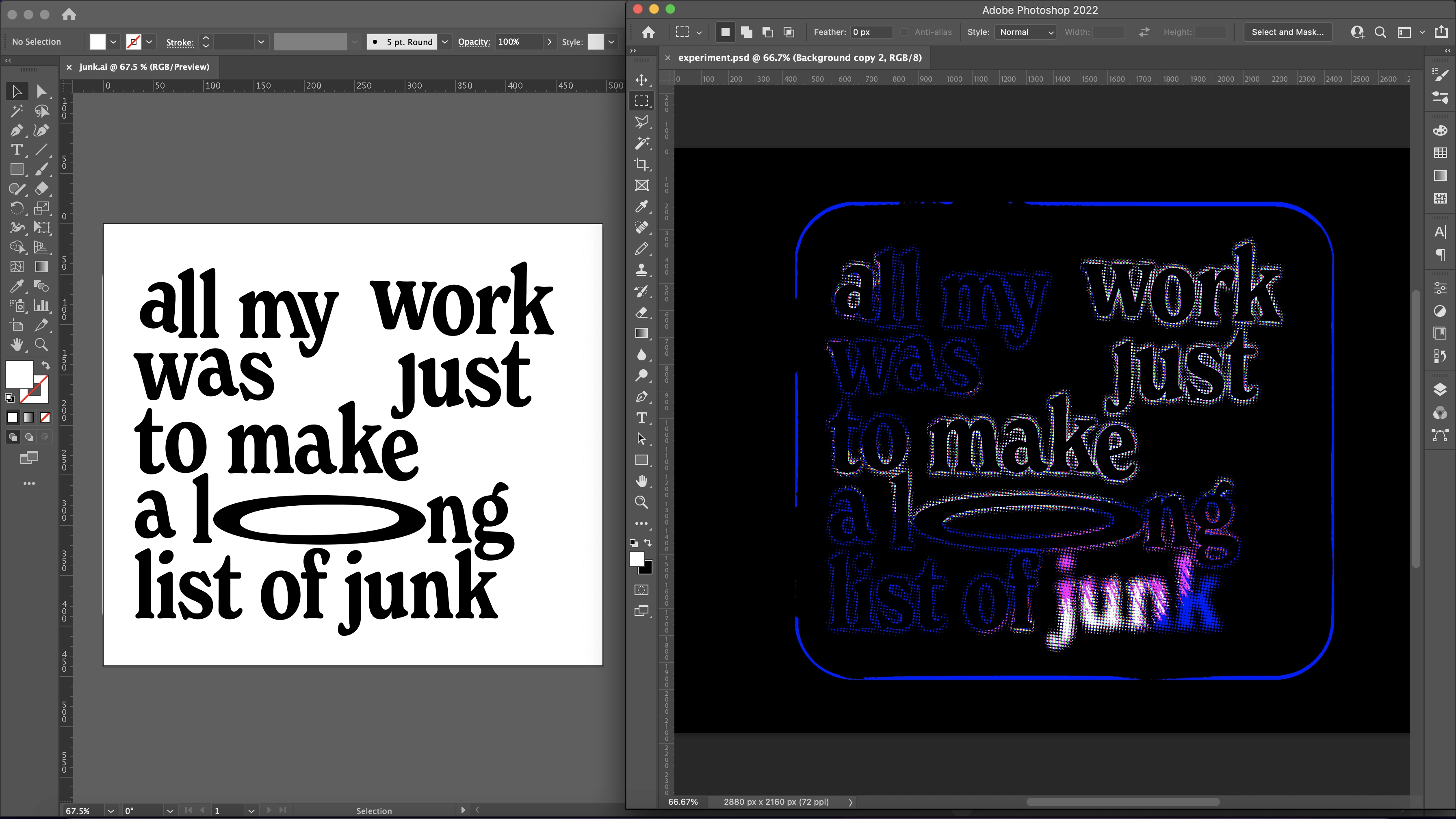This screenshot has height=819, width=1456.
Task: Select the Clone Stamp tool
Action: (x=641, y=270)
